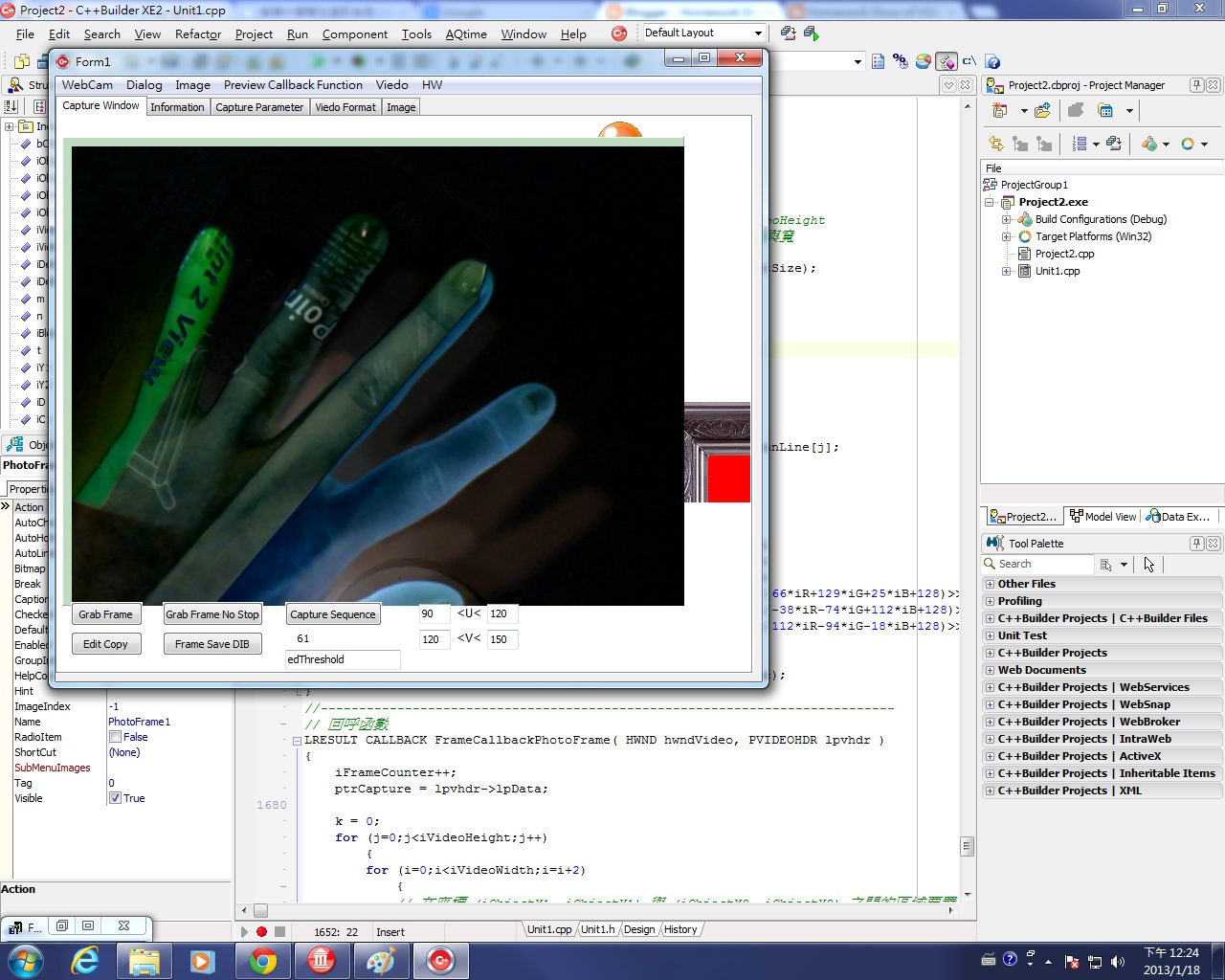
Task: Click the percent profiling icon in toolbar
Action: 900,61
